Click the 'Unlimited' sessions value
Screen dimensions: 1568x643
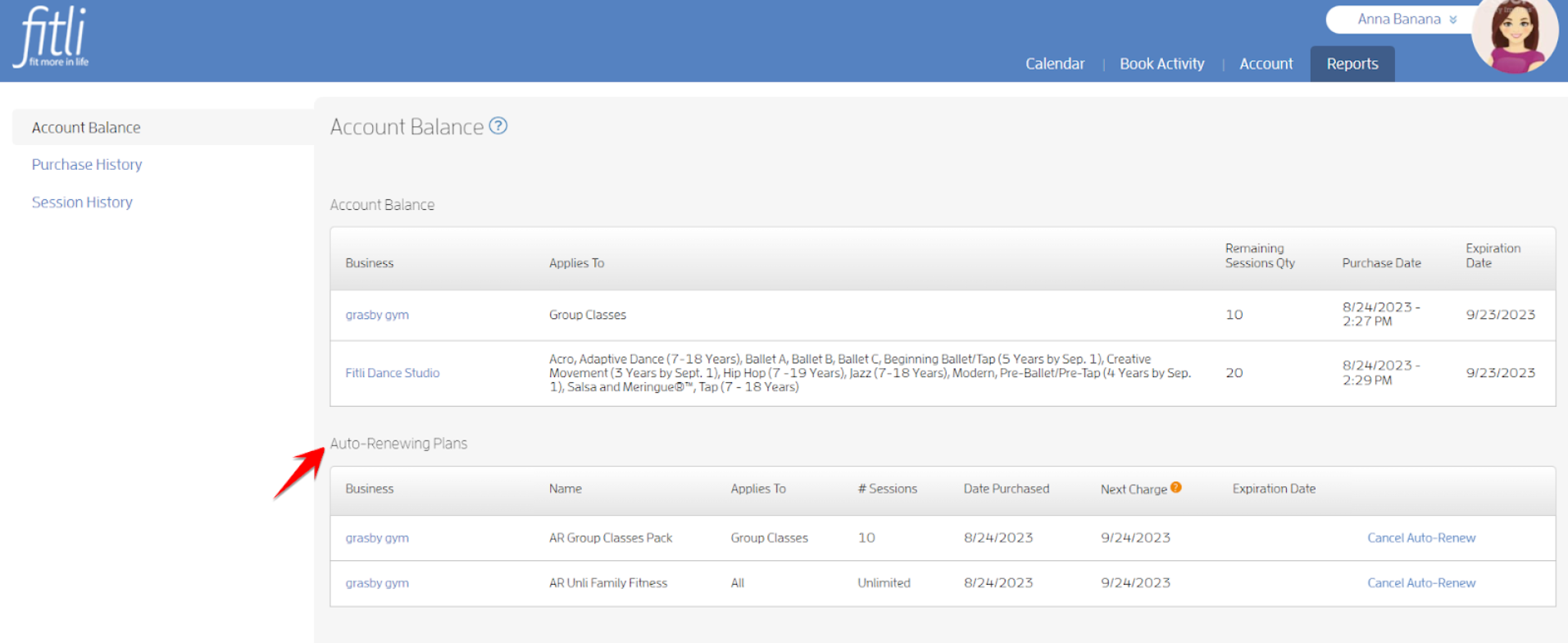pyautogui.click(x=884, y=583)
